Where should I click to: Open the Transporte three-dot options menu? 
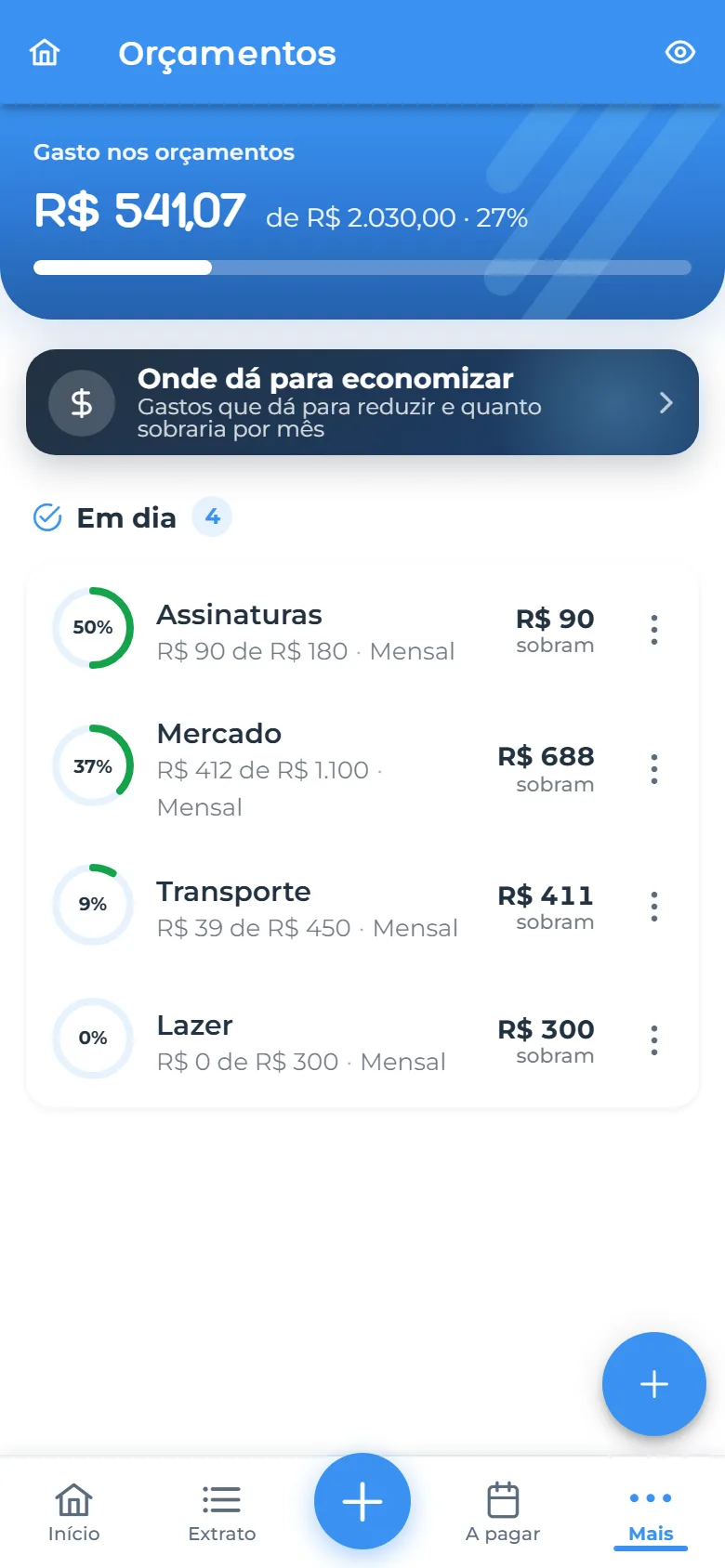tap(654, 907)
